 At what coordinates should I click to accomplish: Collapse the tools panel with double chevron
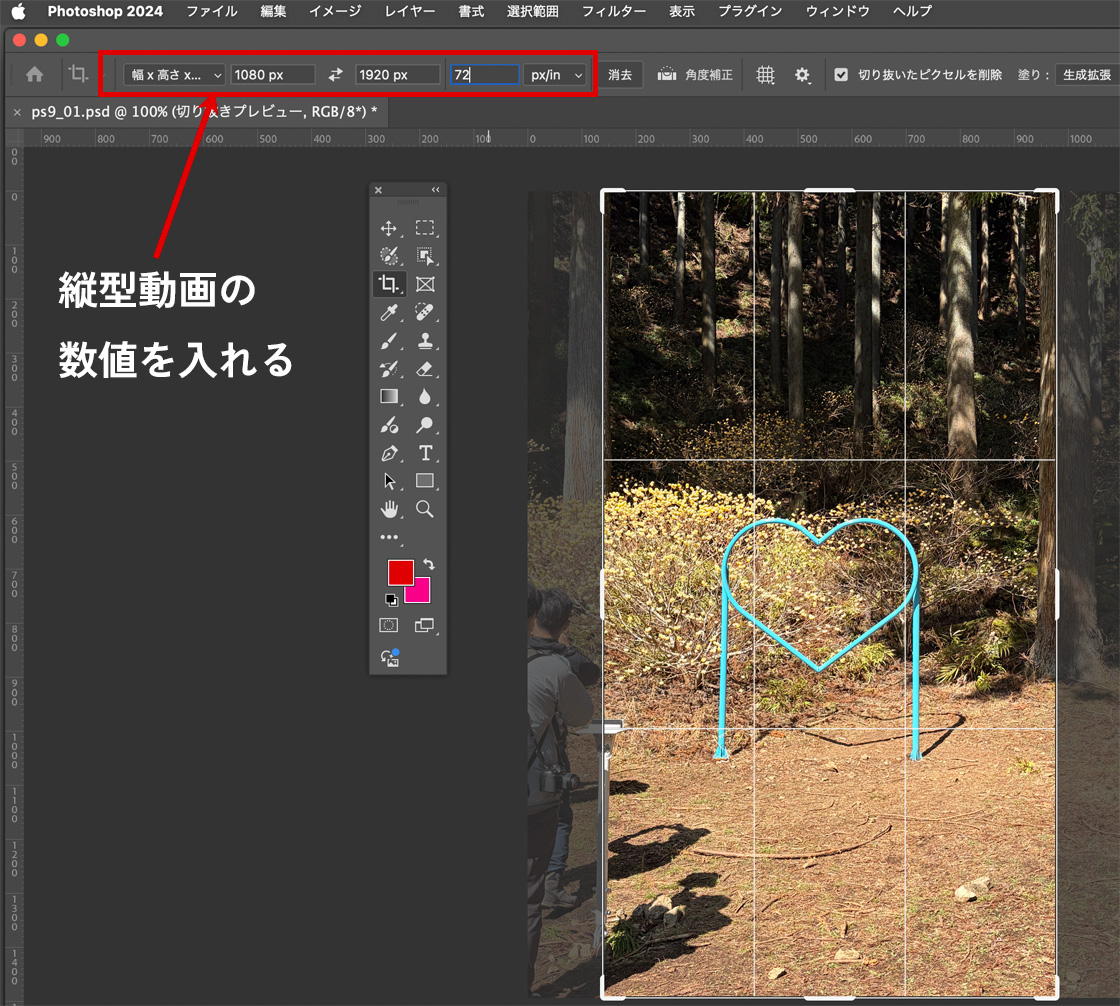click(435, 190)
